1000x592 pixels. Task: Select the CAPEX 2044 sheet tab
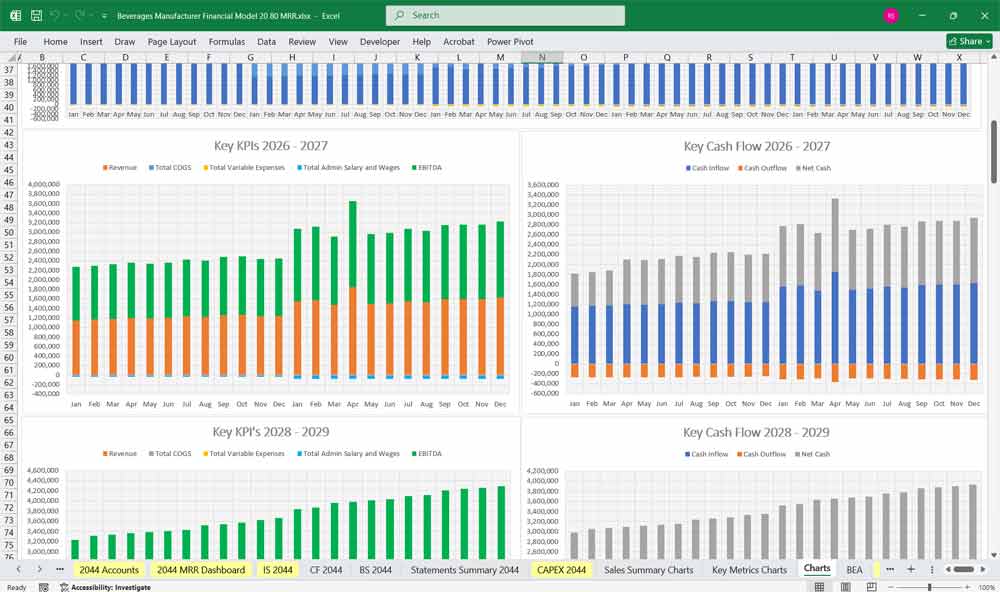[x=561, y=569]
